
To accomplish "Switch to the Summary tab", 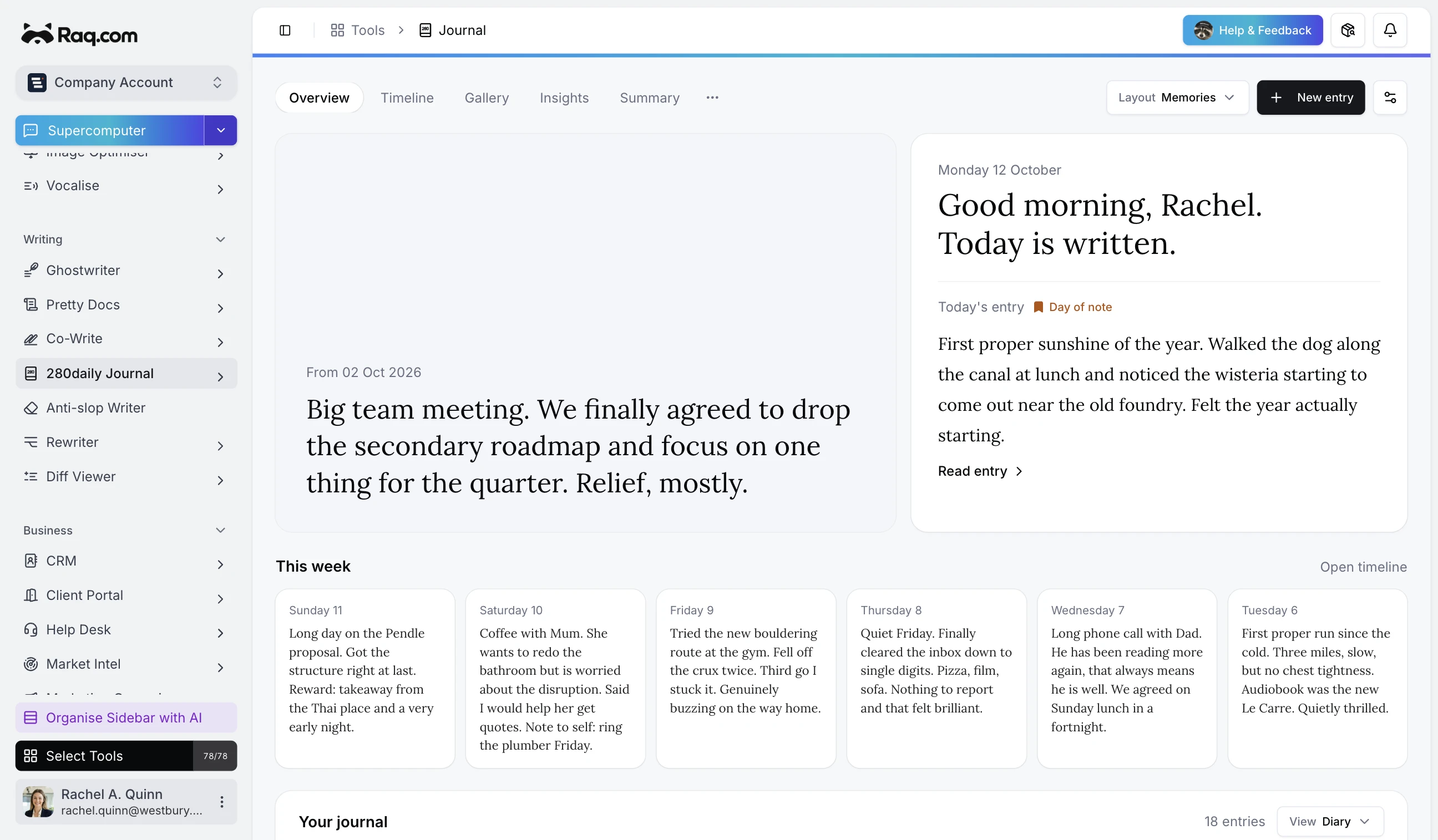I will click(x=650, y=98).
